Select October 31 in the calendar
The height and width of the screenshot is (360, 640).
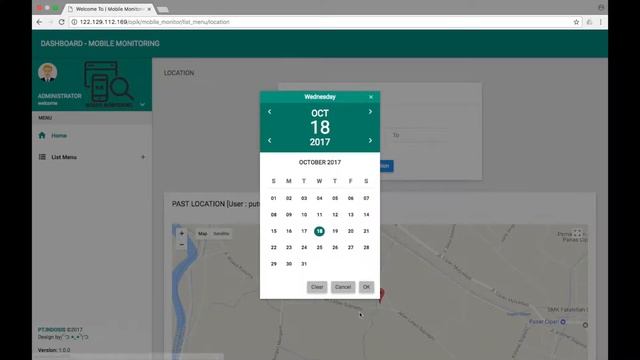[304, 264]
